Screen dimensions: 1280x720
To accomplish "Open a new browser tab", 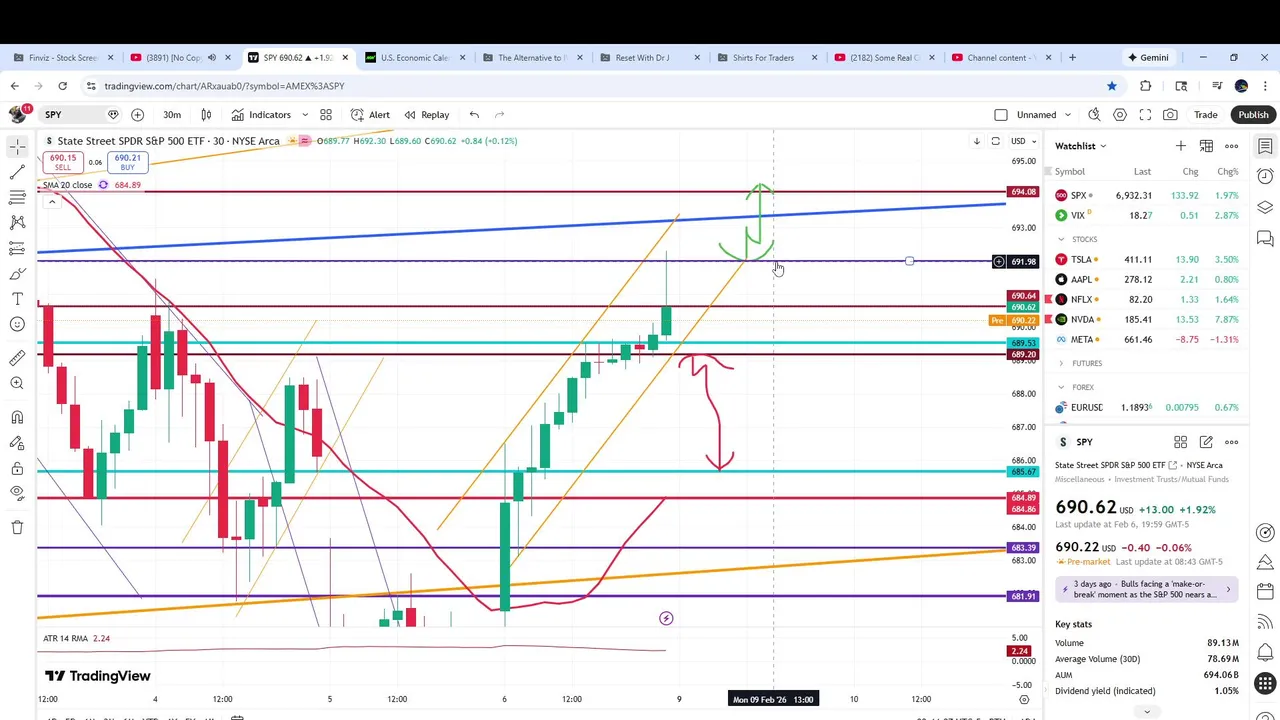I will [x=1072, y=57].
